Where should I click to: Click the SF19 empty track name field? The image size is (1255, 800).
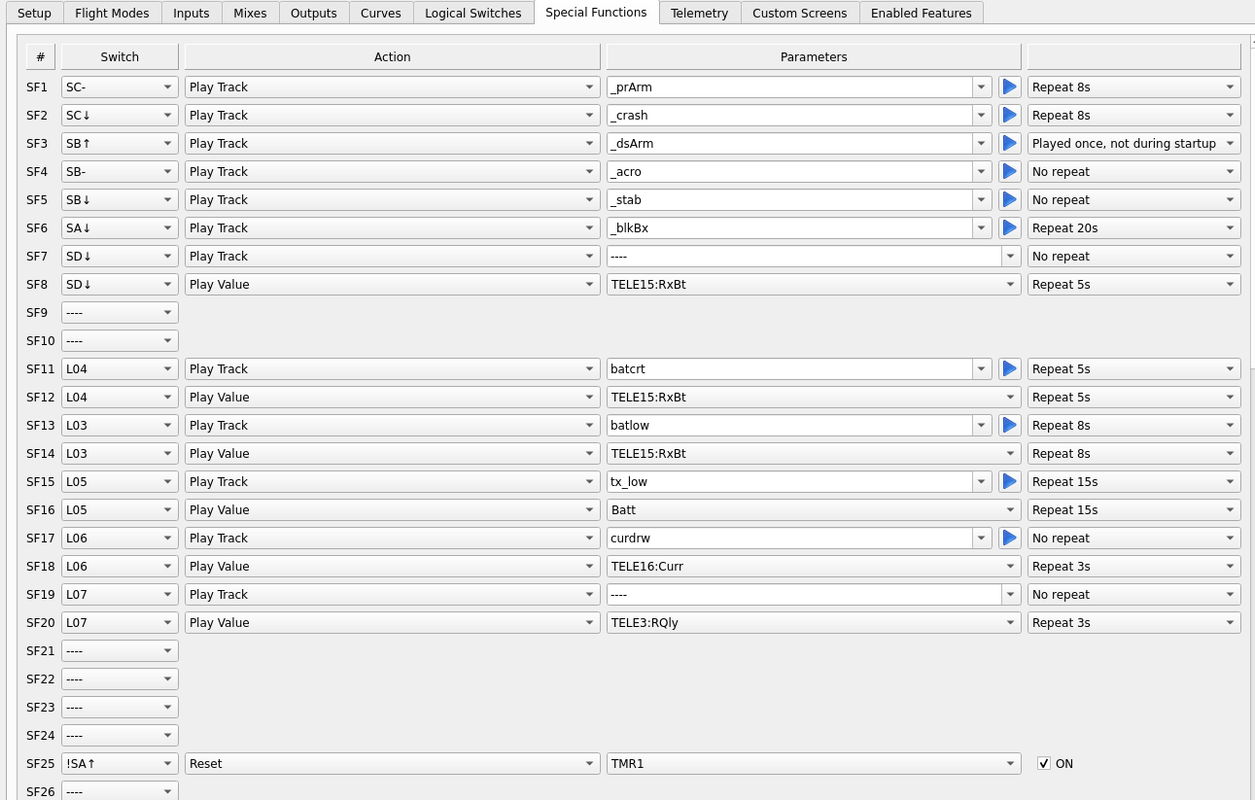point(804,594)
